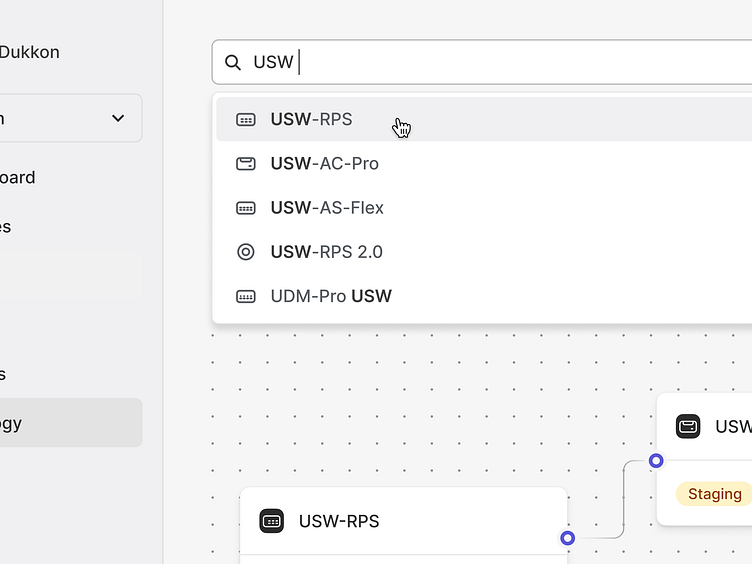The width and height of the screenshot is (752, 564).
Task: Click the circular icon beside USW-RPS 2.0
Action: (x=246, y=252)
